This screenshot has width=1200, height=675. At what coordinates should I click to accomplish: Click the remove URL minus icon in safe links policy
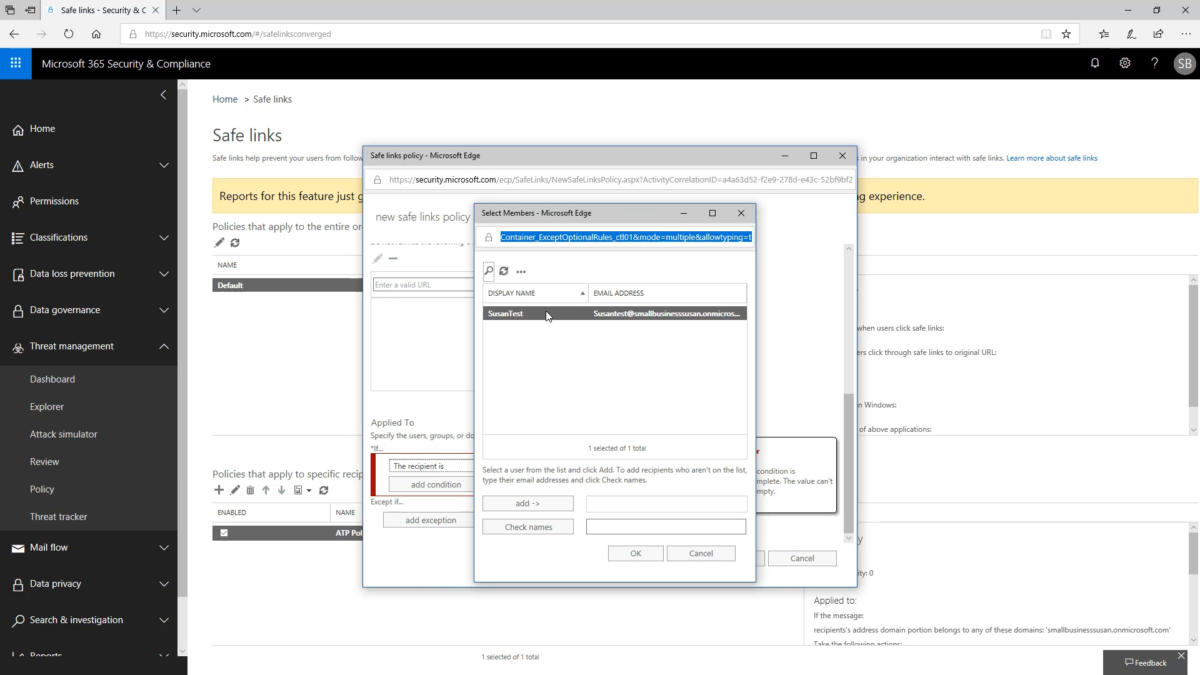[393, 259]
